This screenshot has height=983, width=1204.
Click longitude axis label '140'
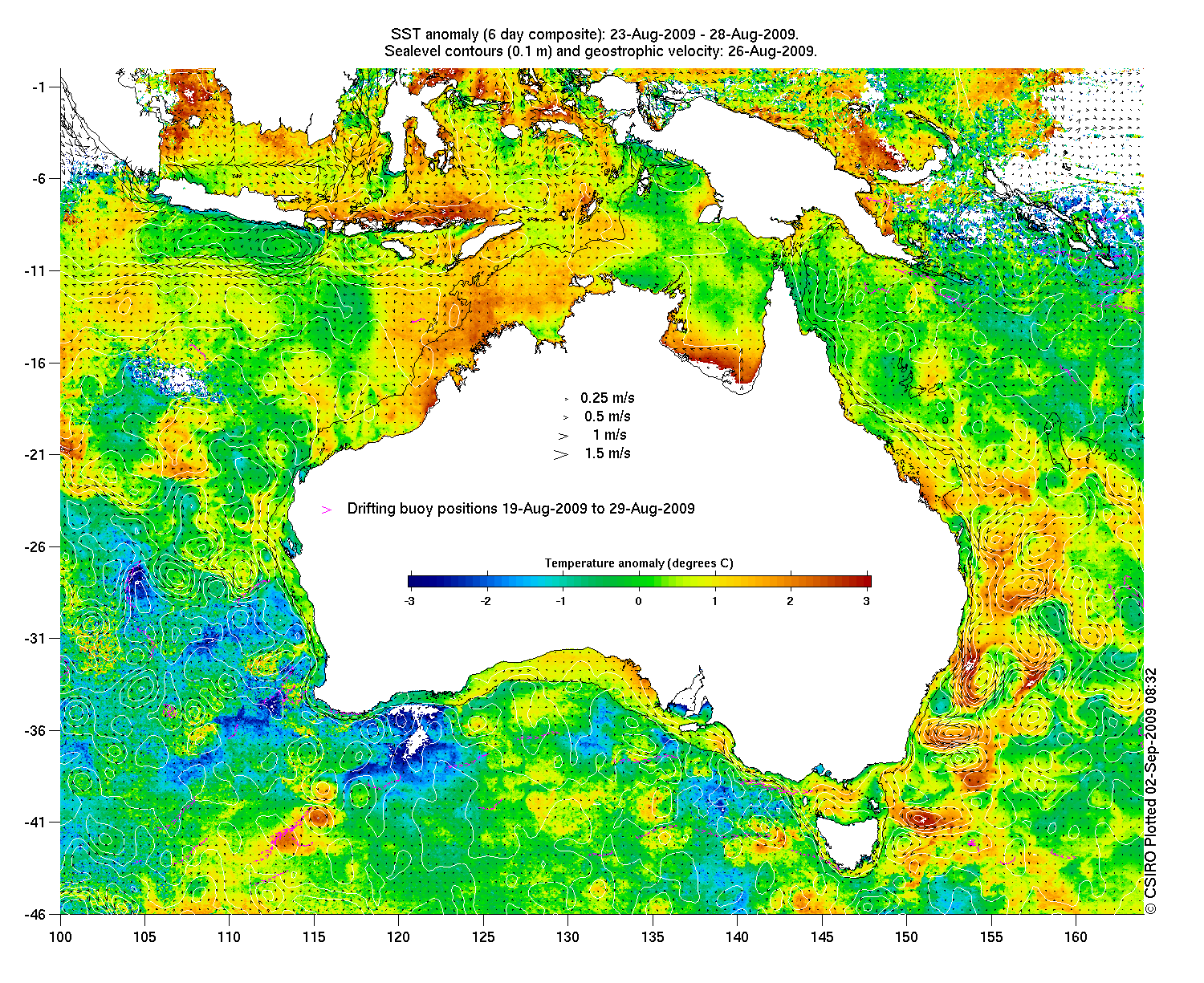coord(737,936)
